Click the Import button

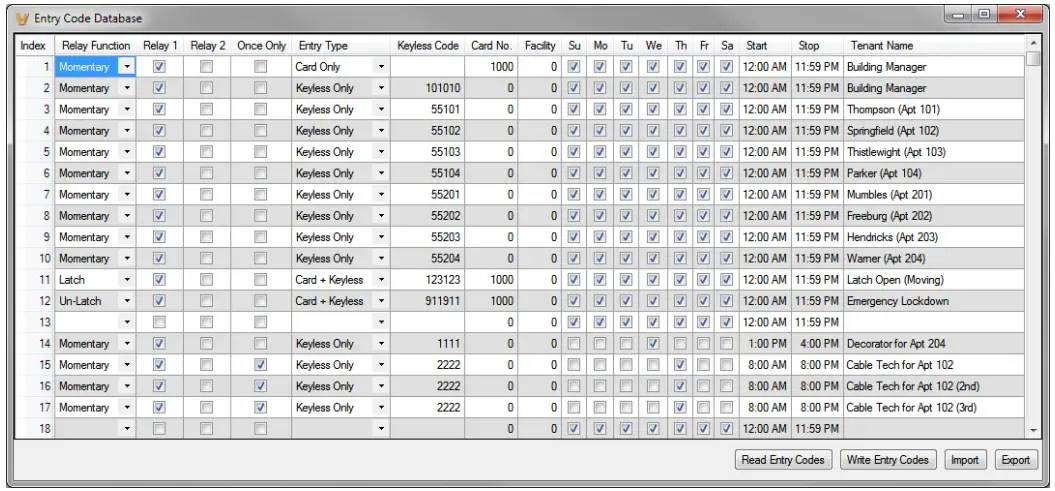coord(965,460)
